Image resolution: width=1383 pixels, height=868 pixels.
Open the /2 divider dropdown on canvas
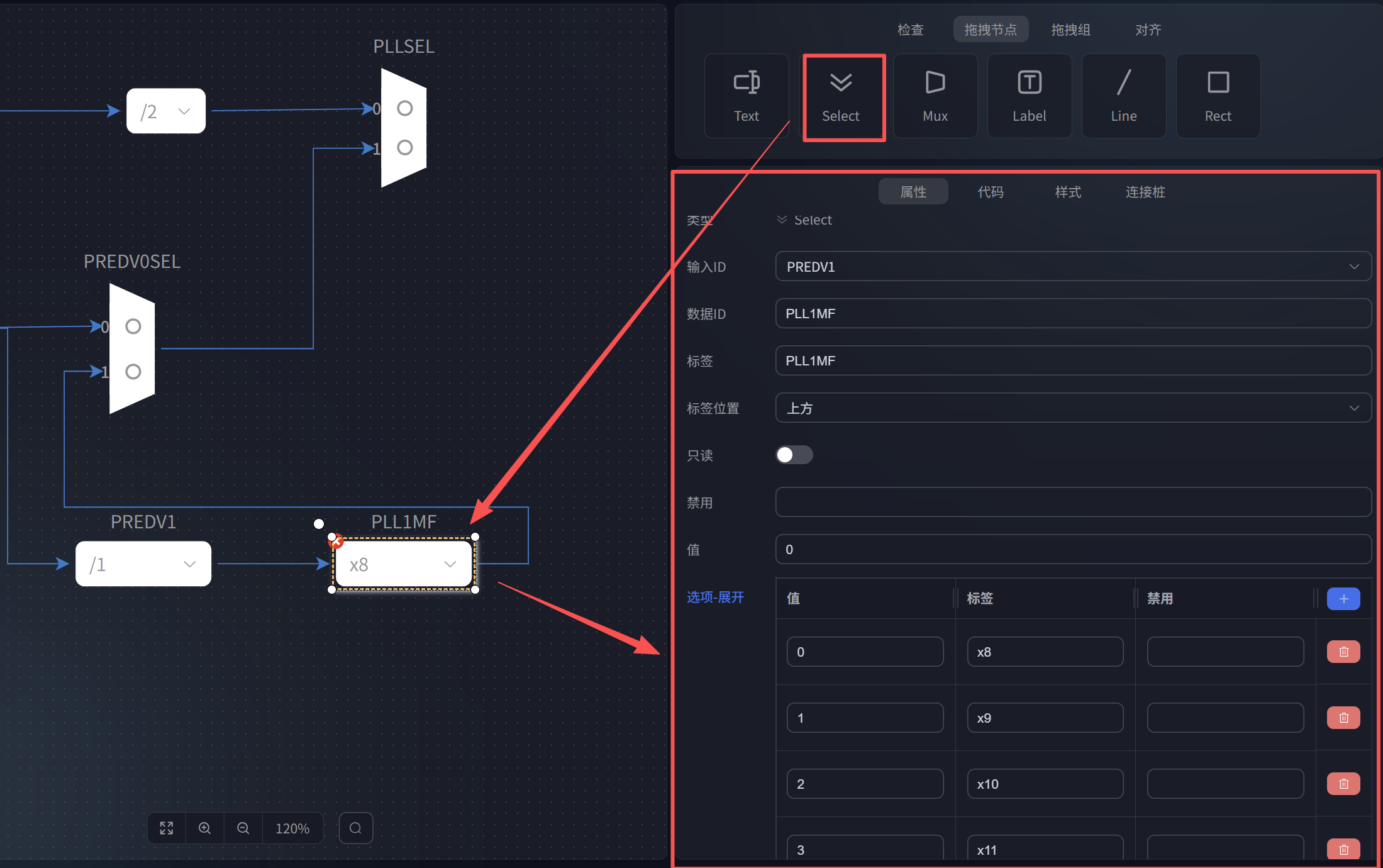(x=166, y=111)
